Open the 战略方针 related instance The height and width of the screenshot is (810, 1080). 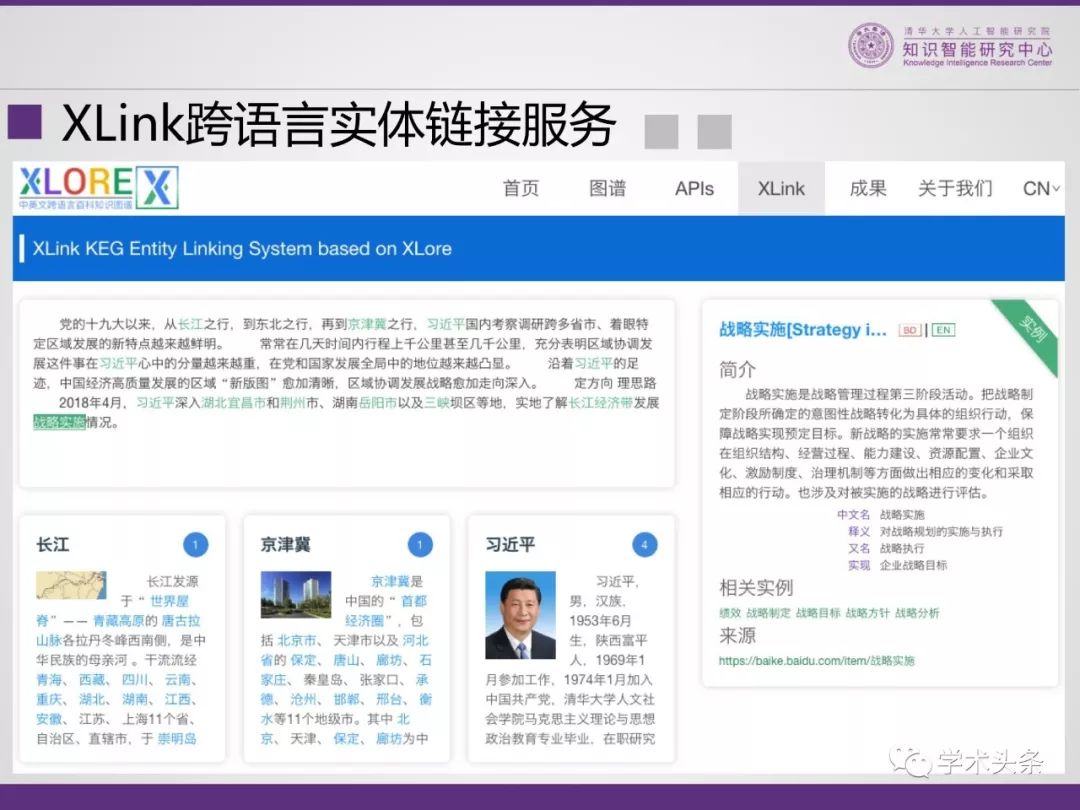(868, 613)
